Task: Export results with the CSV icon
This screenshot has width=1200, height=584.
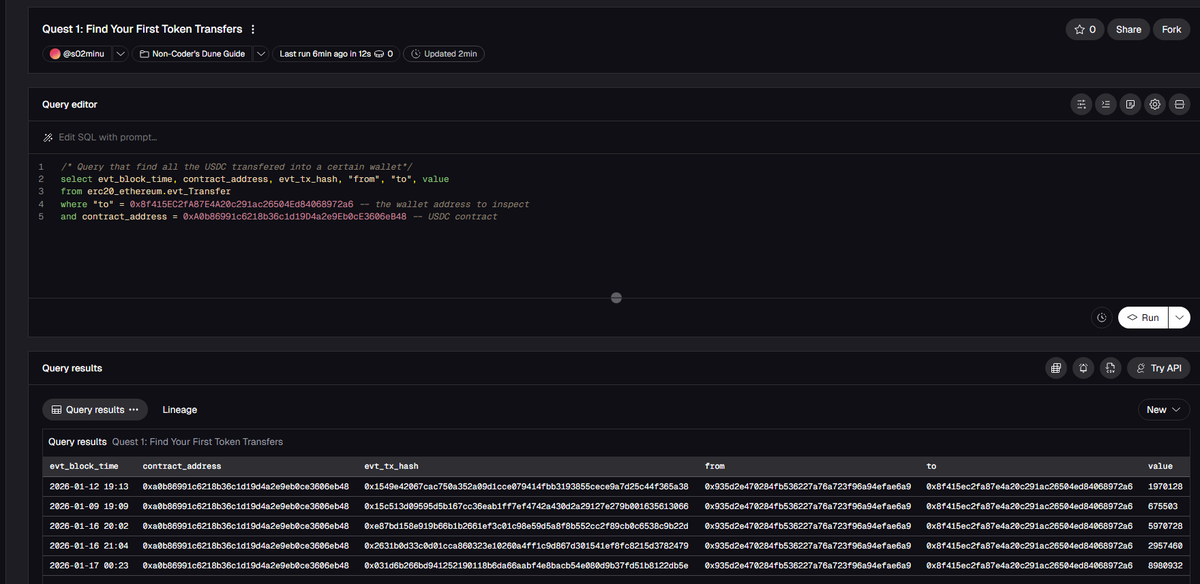Action: [1110, 368]
